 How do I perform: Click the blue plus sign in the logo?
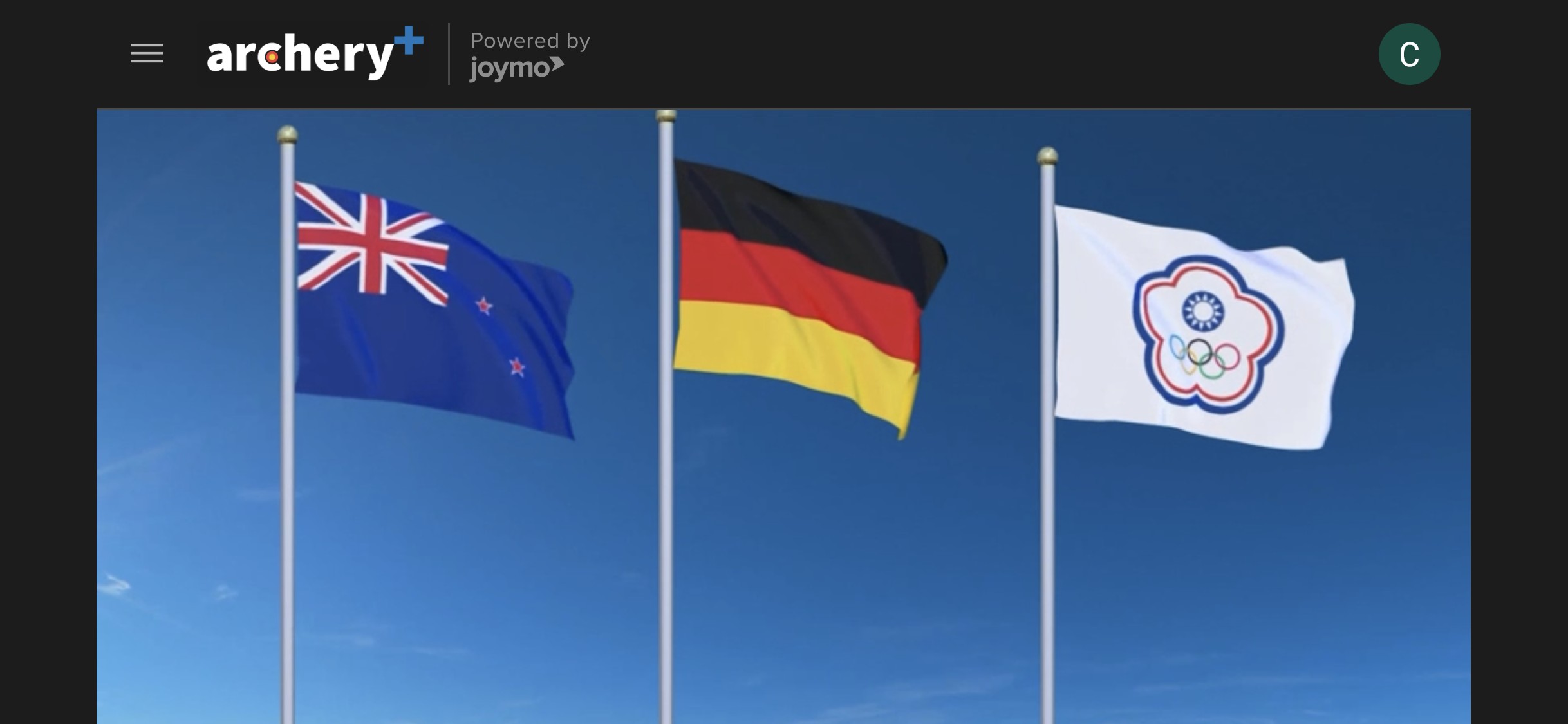[x=408, y=41]
